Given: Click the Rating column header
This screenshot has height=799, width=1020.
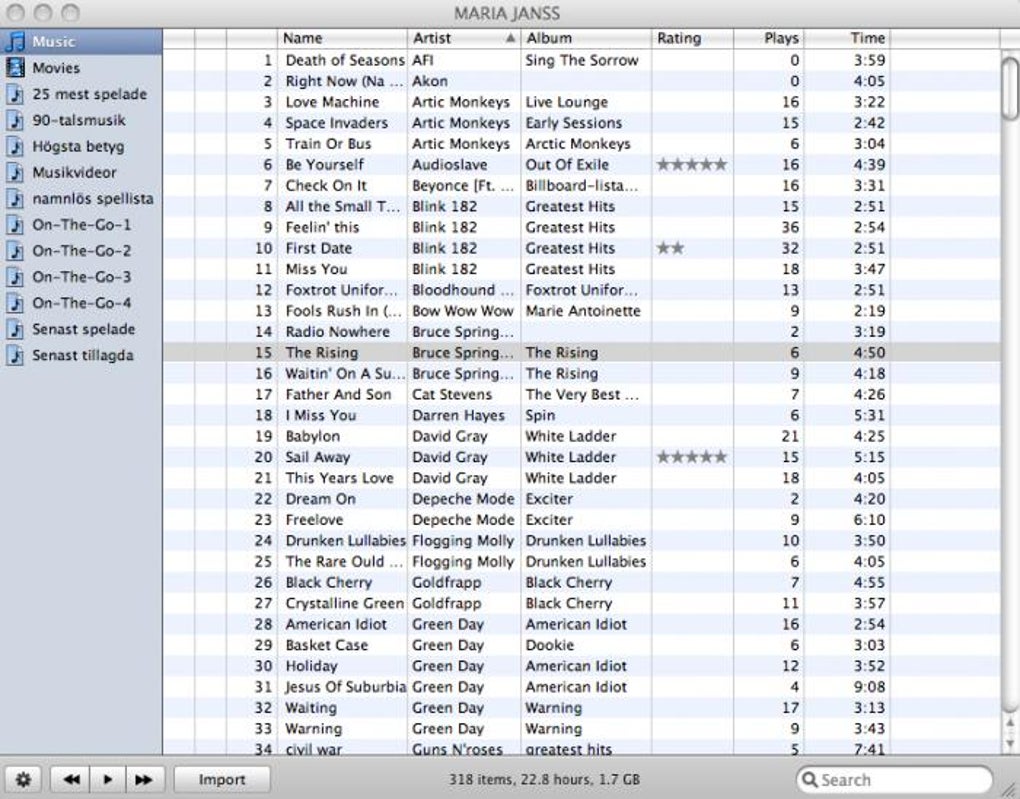Looking at the screenshot, I should 692,38.
